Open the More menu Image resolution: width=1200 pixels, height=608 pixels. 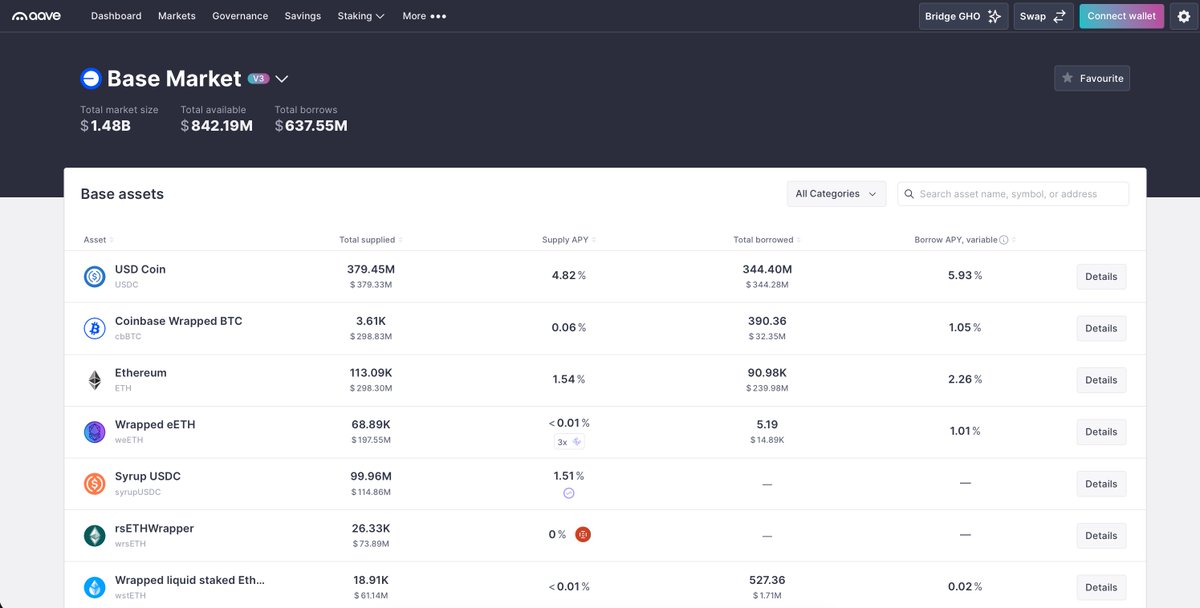click(x=424, y=16)
